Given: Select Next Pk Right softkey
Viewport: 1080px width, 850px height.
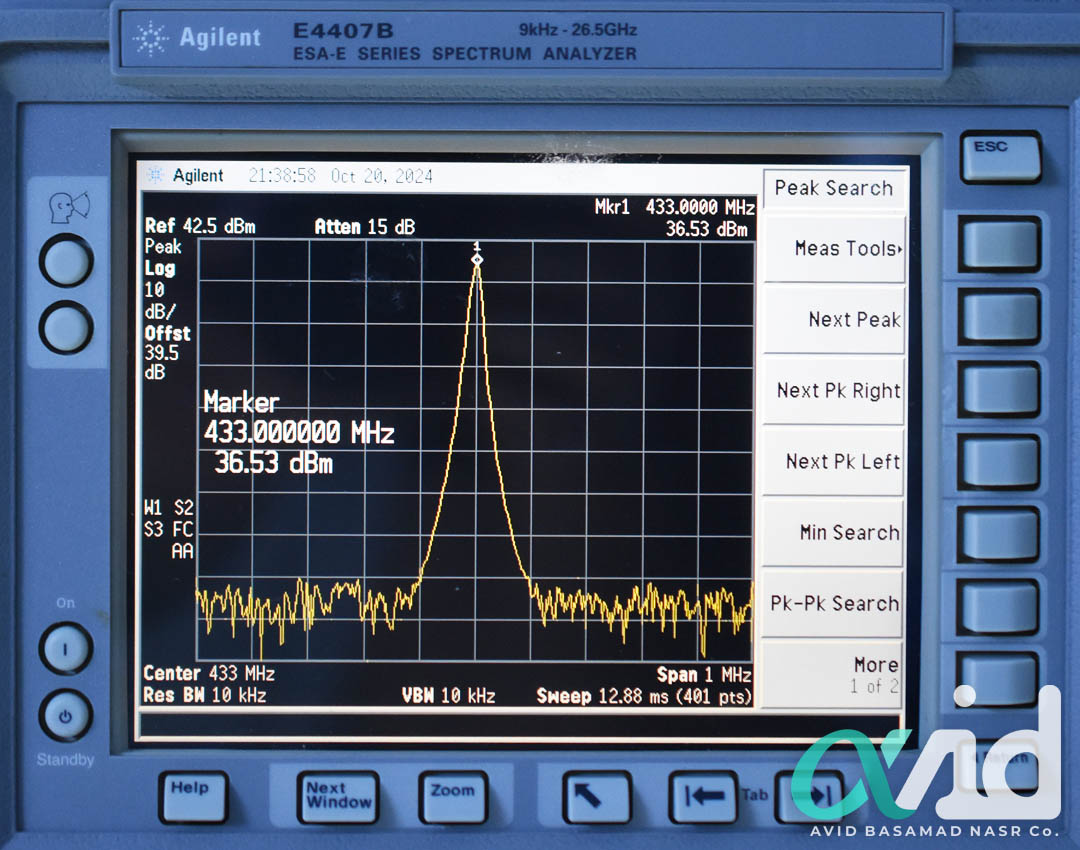Looking at the screenshot, I should click(834, 391).
